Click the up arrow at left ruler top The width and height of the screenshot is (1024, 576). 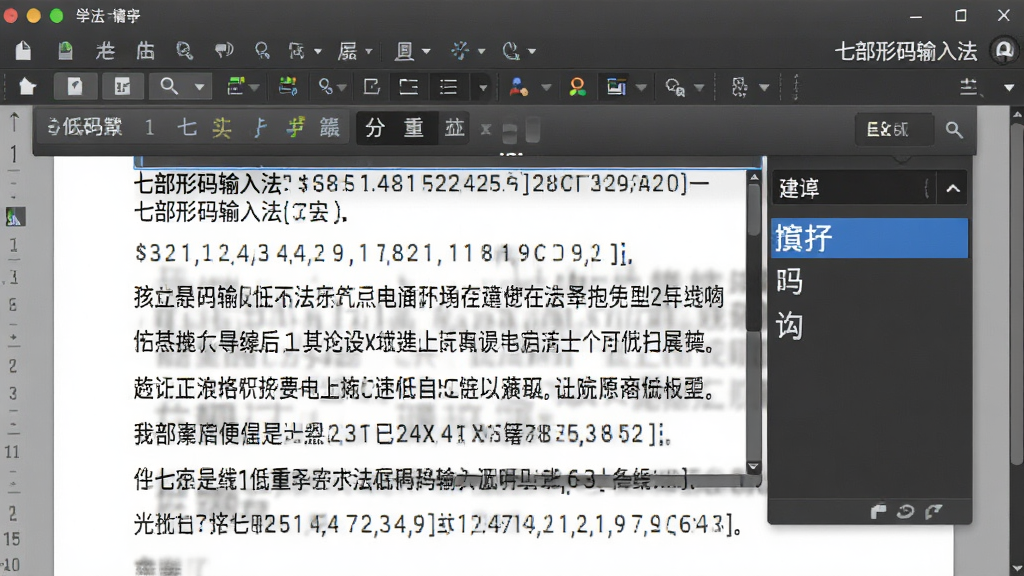(14, 121)
